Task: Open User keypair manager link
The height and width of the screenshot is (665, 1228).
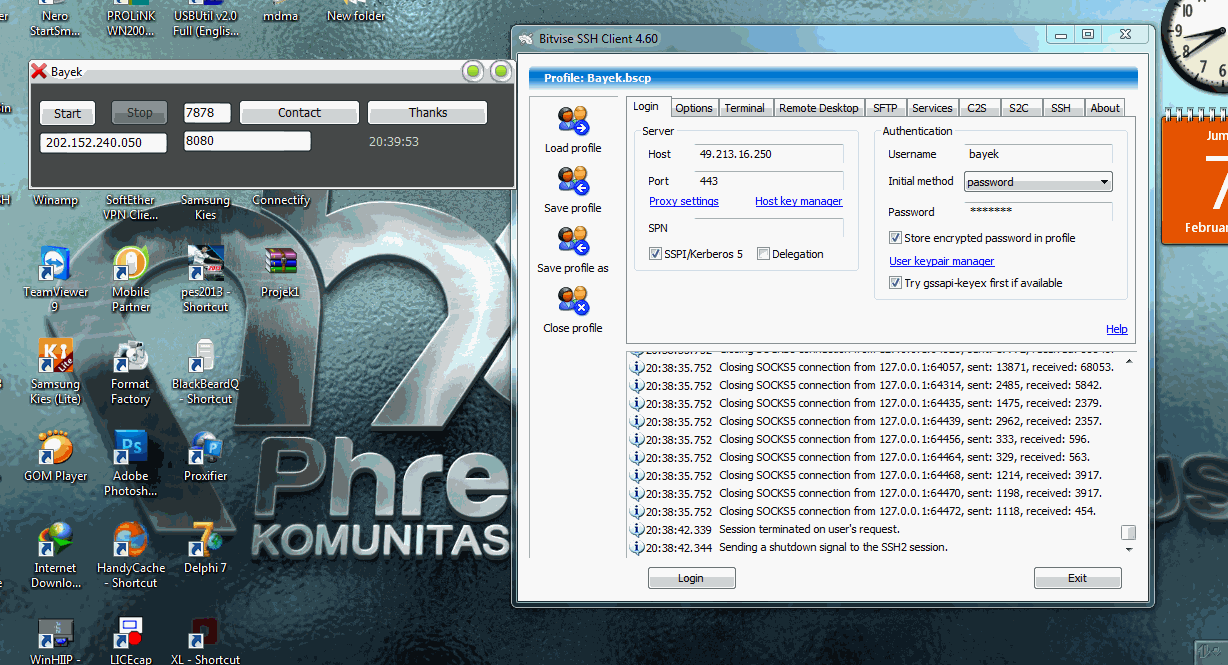Action: [x=942, y=261]
